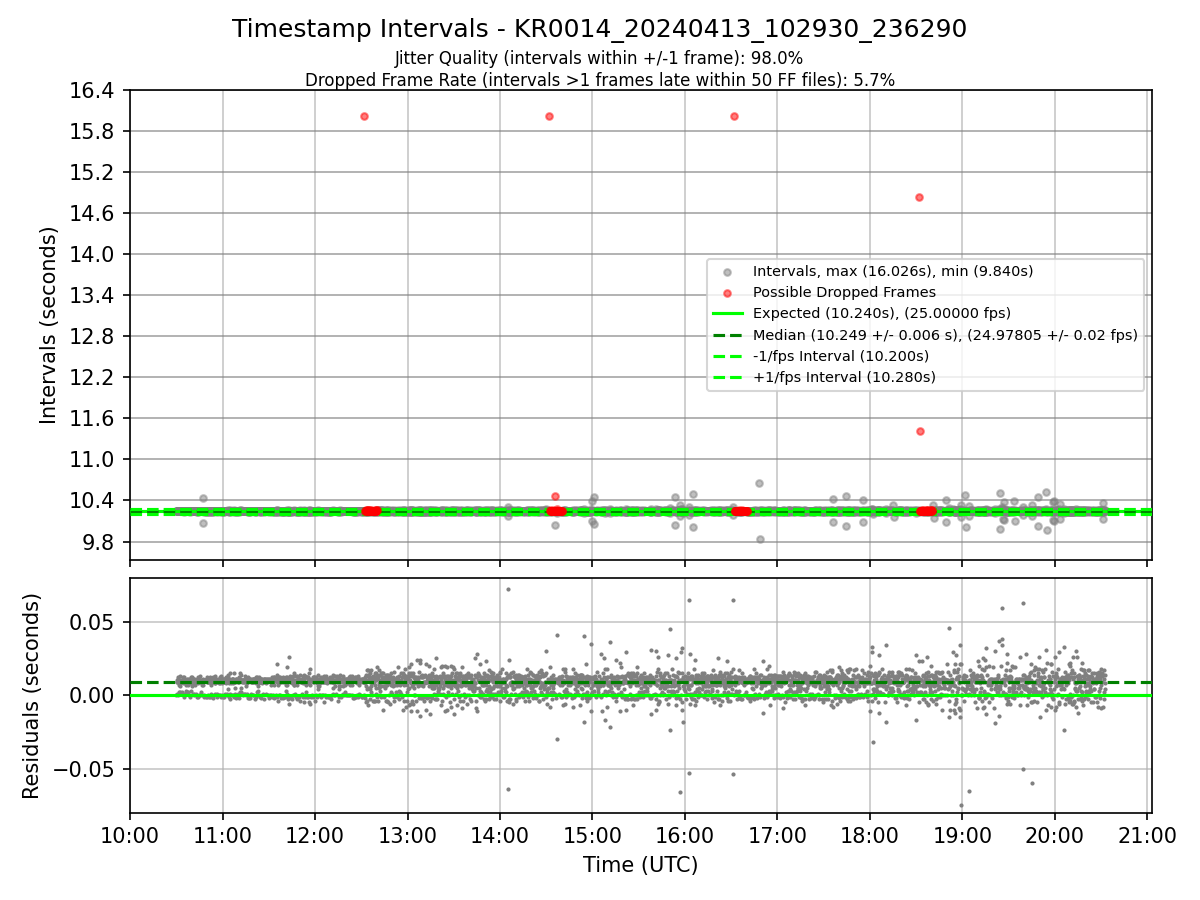Click y-axis tick label "15.2"
Image resolution: width=1200 pixels, height=900 pixels.
point(94,173)
